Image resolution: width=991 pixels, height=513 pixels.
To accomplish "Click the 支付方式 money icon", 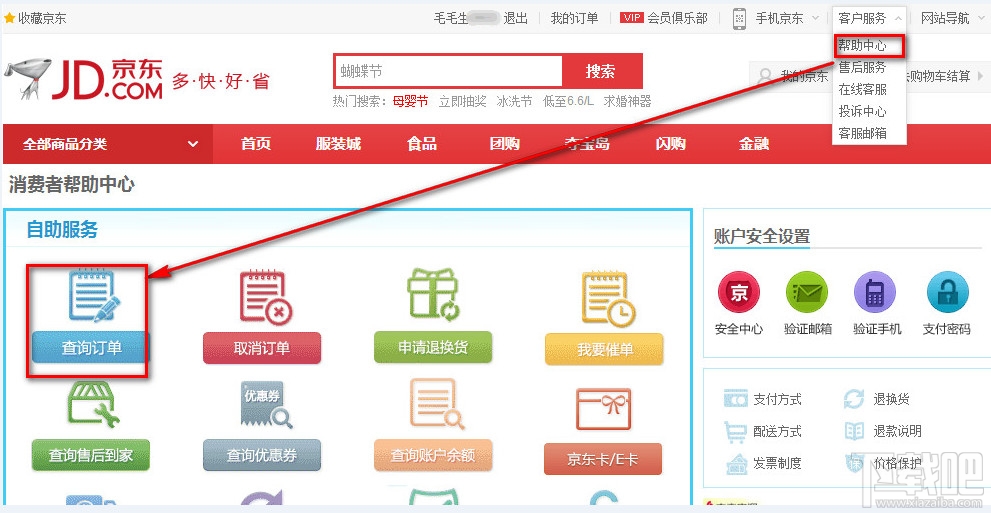I will (735, 399).
